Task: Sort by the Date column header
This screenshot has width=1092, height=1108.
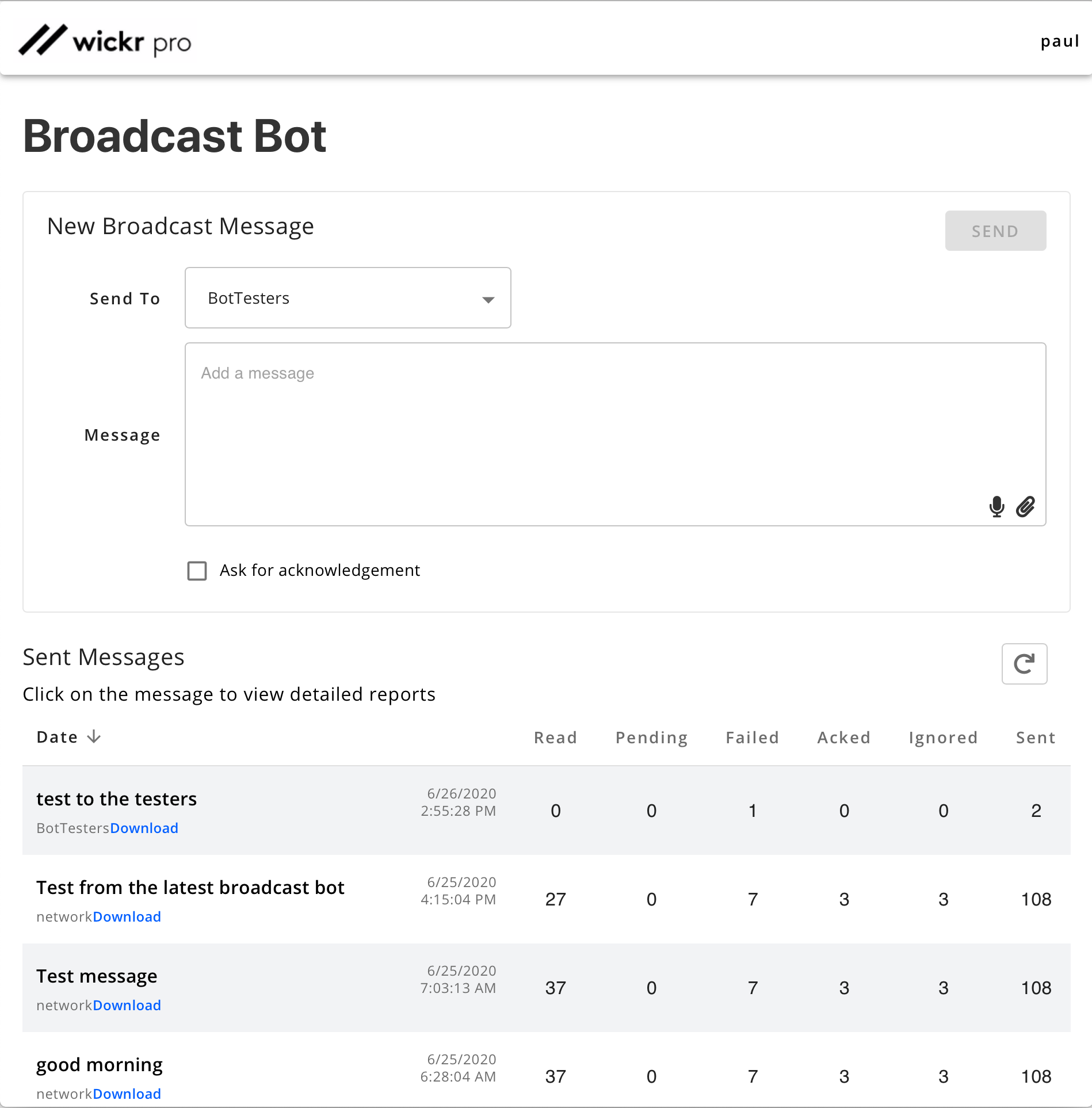Action: point(57,737)
